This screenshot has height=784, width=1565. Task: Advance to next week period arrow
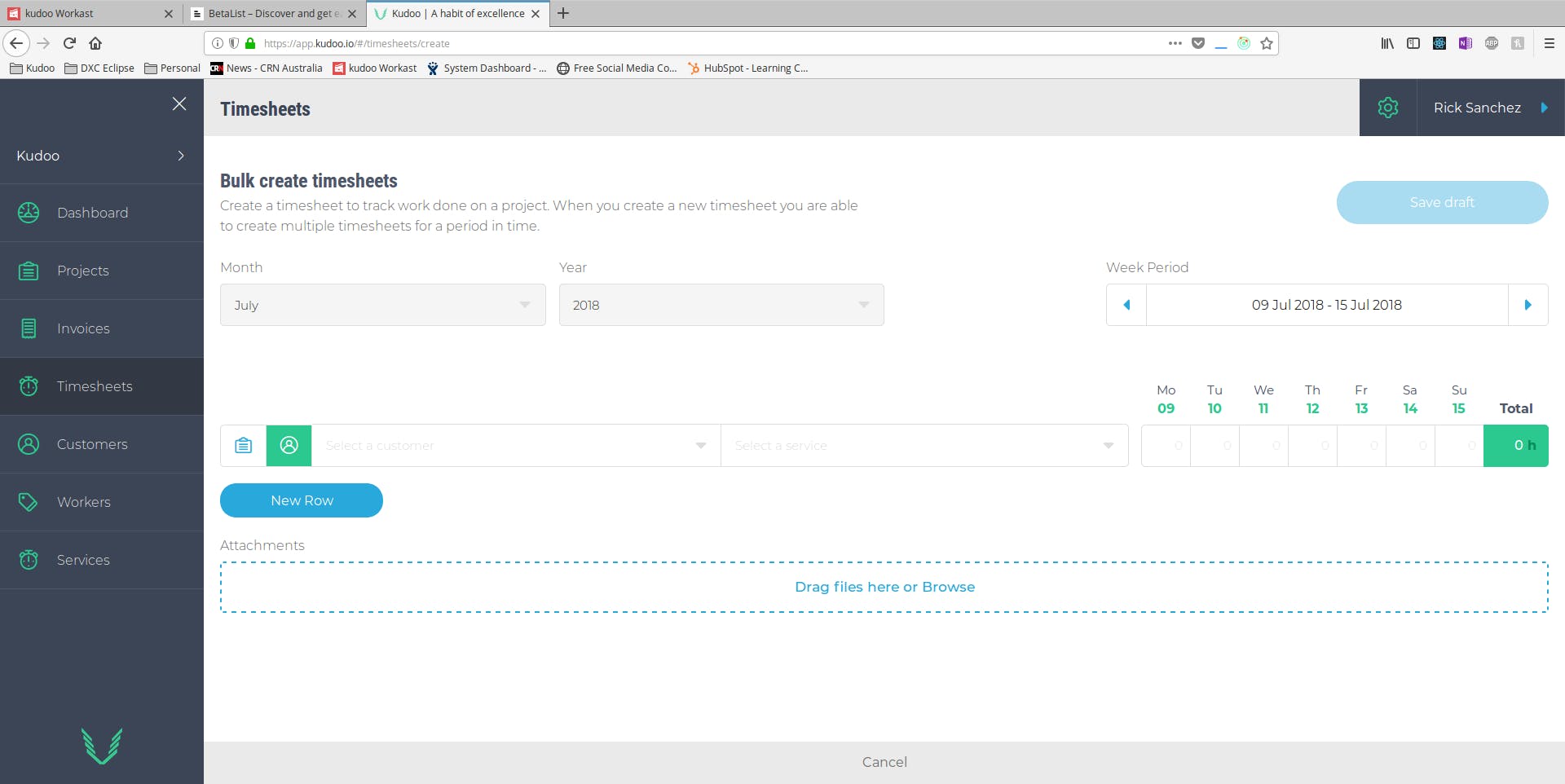coord(1528,305)
